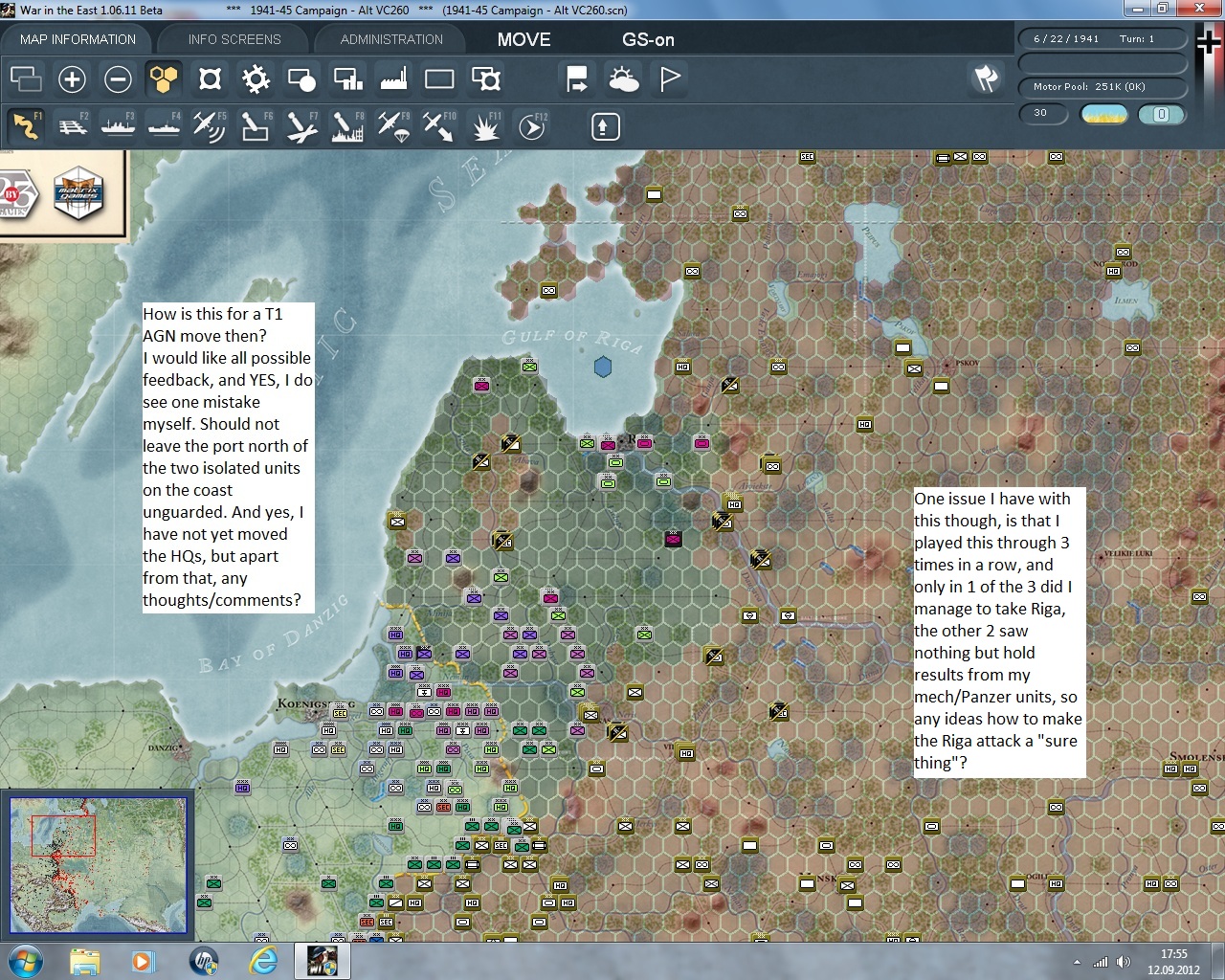Click the date and turn display

point(1102,38)
